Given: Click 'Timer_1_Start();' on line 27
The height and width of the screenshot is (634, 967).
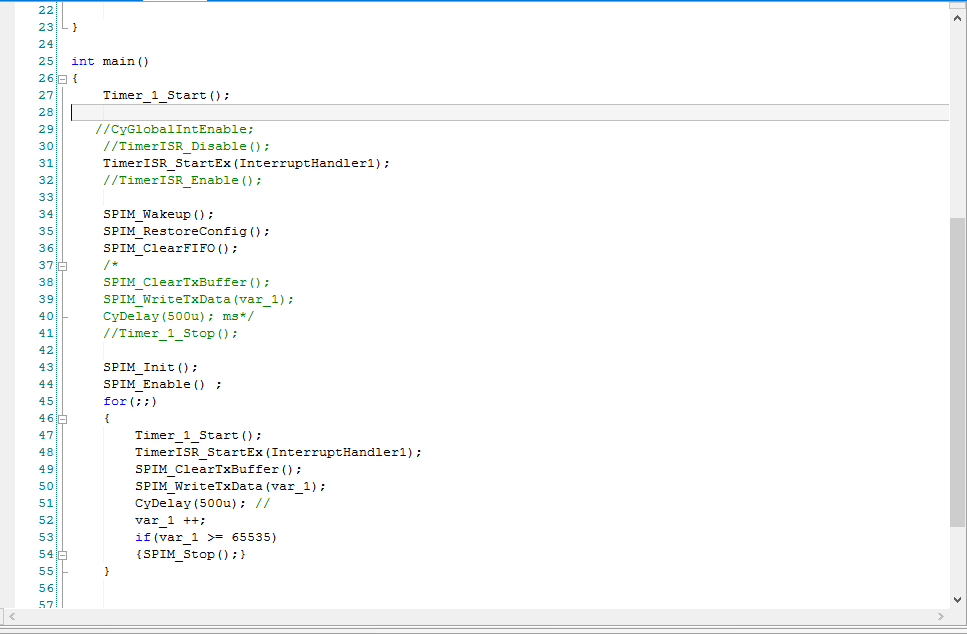Looking at the screenshot, I should (166, 95).
